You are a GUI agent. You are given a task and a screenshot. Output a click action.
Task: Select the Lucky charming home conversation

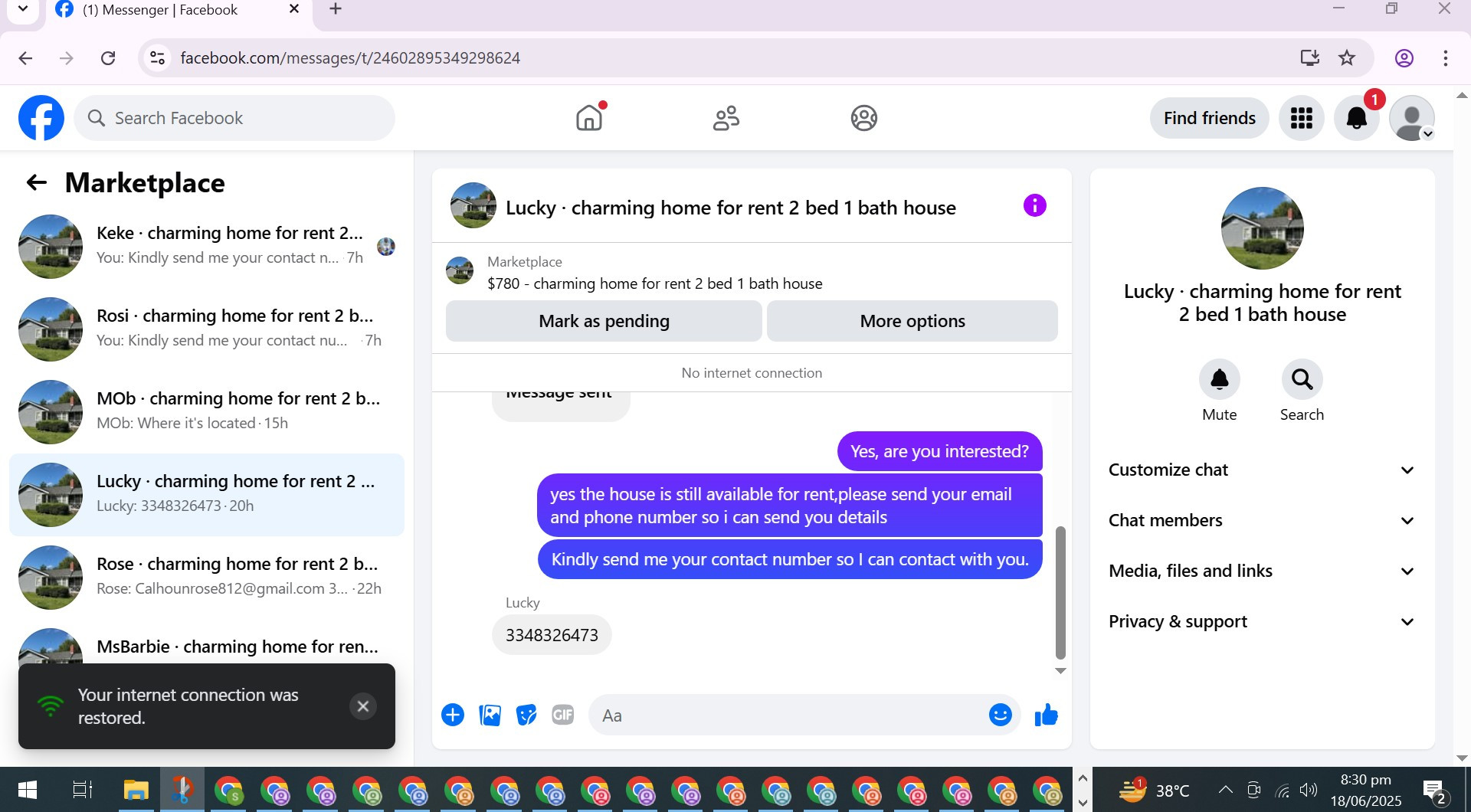pos(207,495)
